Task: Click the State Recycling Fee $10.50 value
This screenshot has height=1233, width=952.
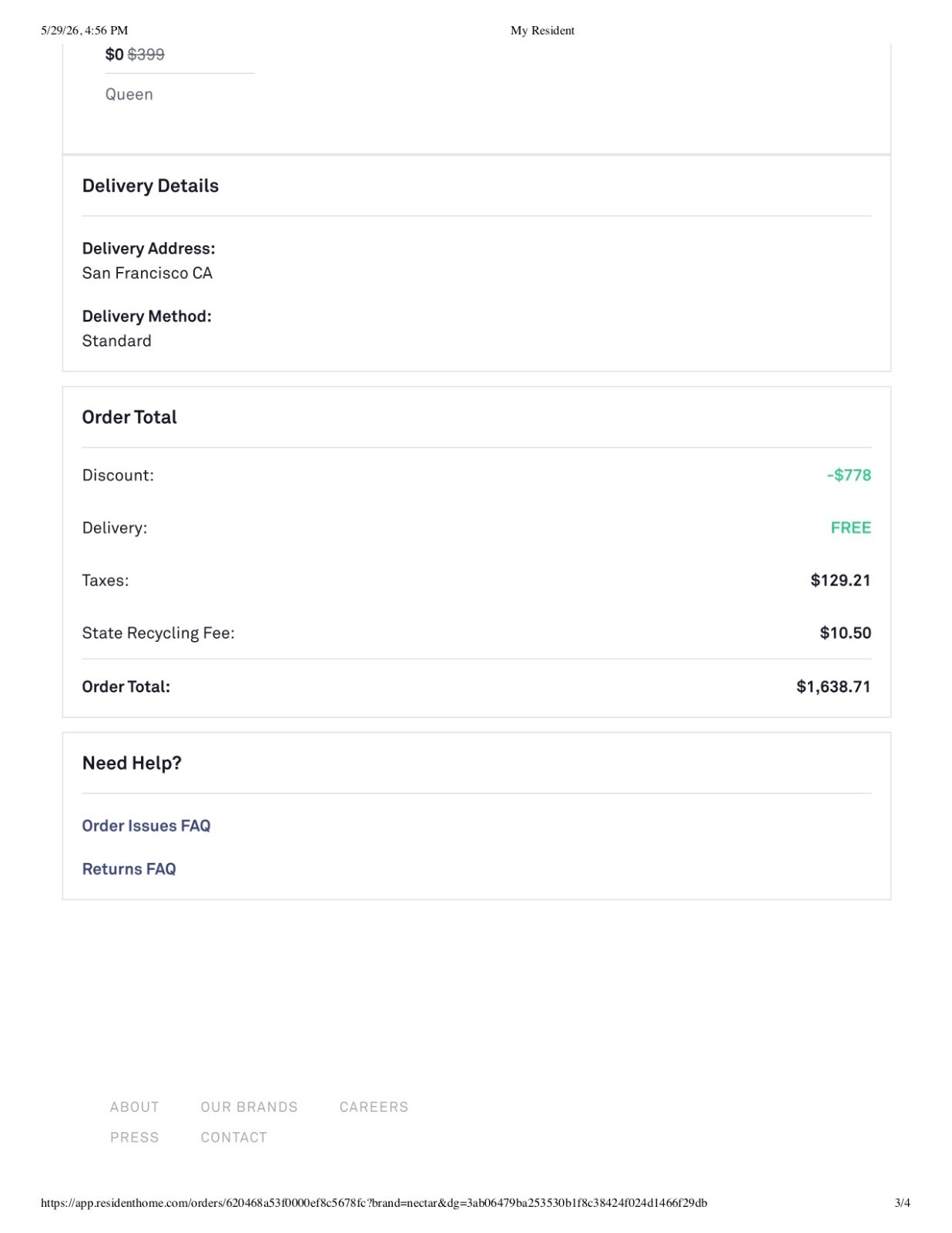Action: 845,633
